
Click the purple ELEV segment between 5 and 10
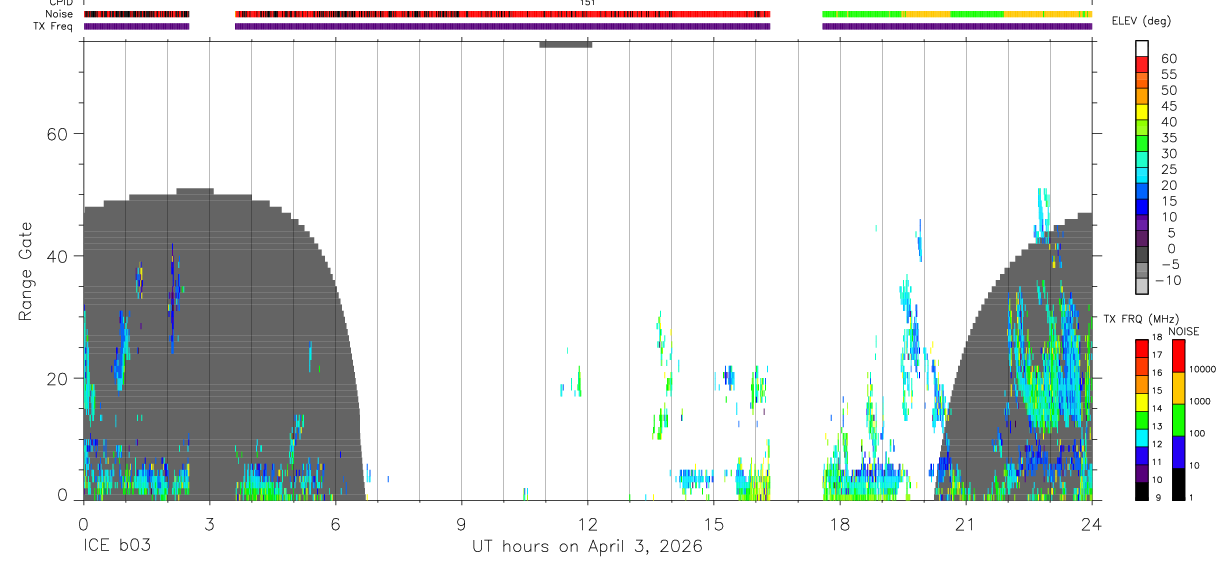[x=1141, y=223]
